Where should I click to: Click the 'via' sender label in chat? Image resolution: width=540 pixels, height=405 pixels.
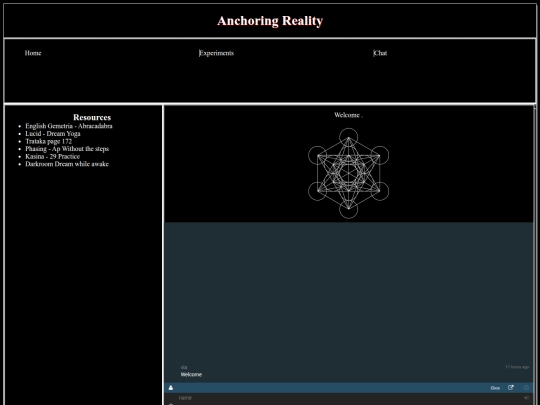point(184,367)
